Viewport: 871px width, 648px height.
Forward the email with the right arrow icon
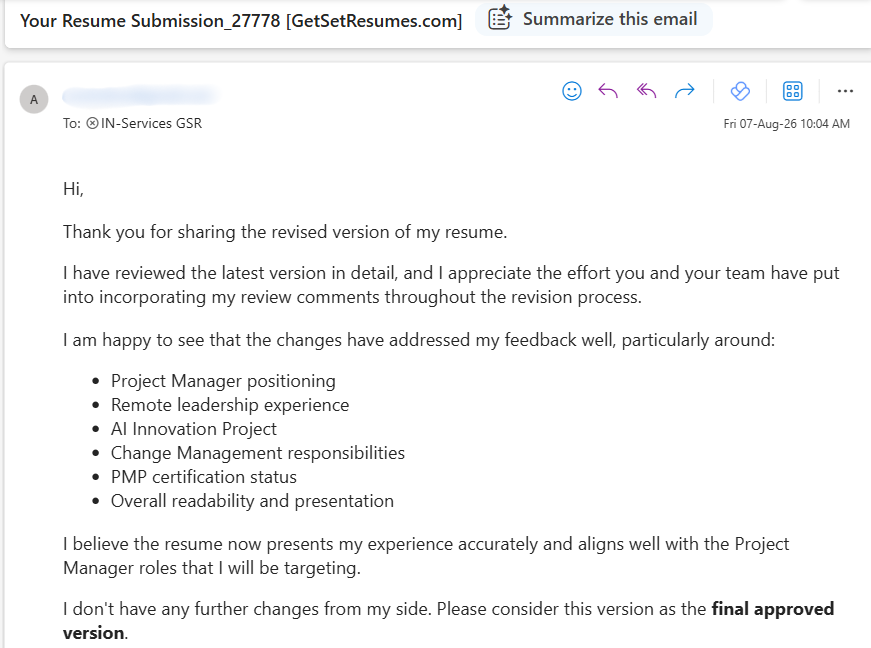point(684,91)
